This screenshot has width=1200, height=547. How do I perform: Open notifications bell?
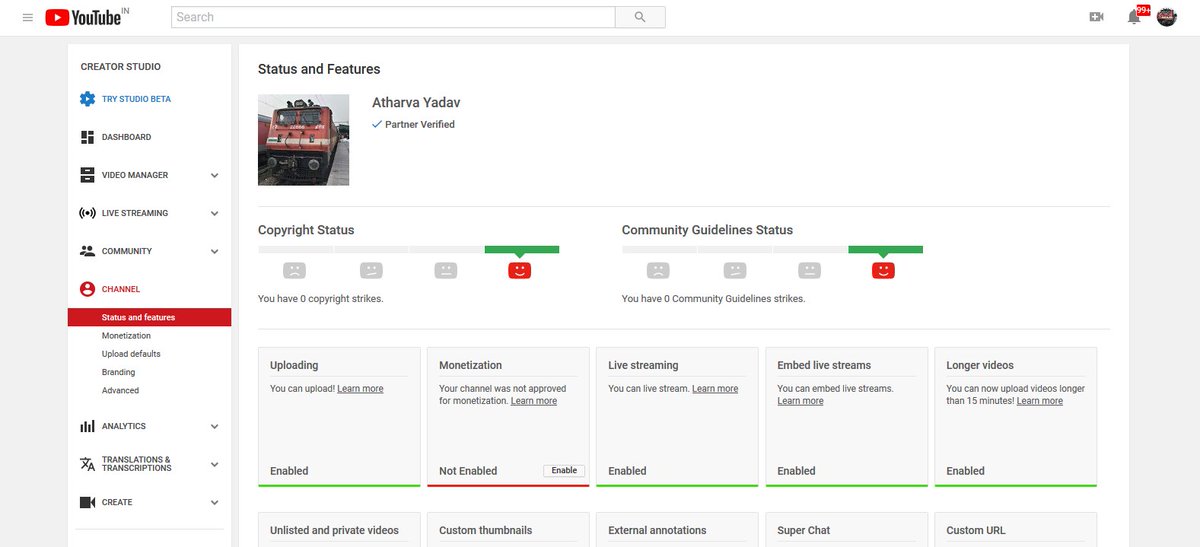[1134, 17]
